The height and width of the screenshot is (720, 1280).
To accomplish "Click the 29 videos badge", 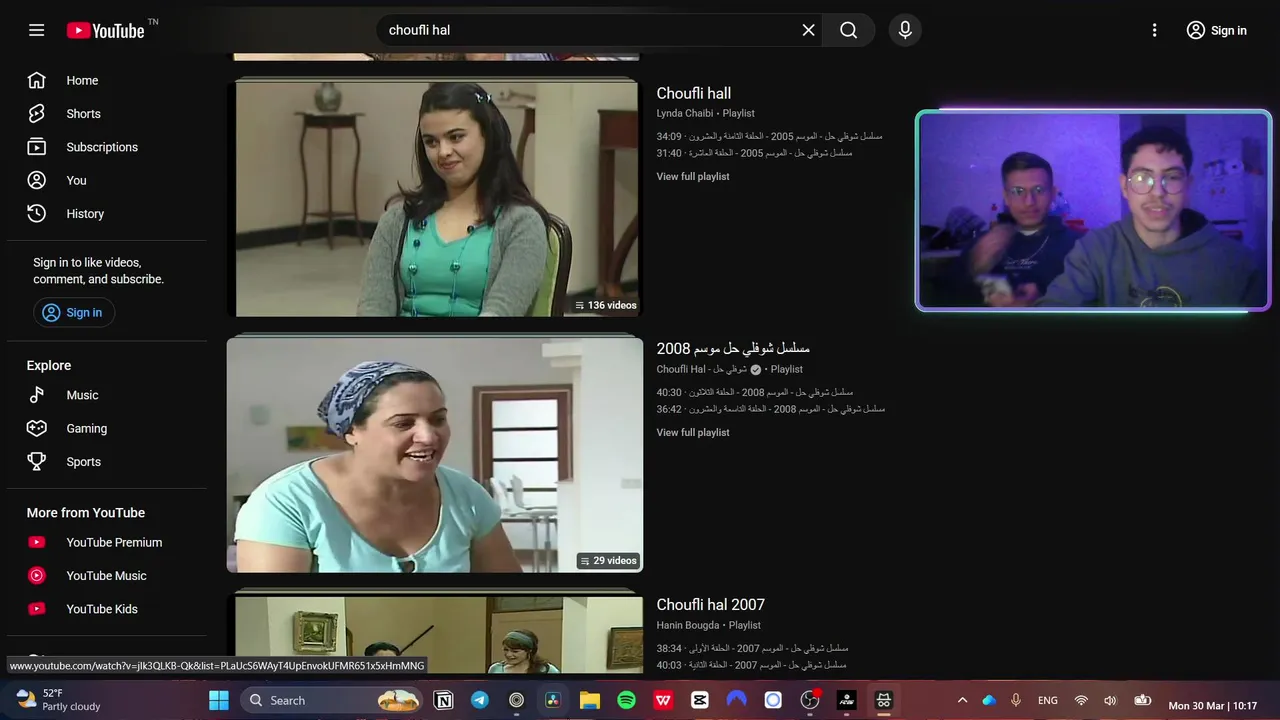I will tap(608, 561).
